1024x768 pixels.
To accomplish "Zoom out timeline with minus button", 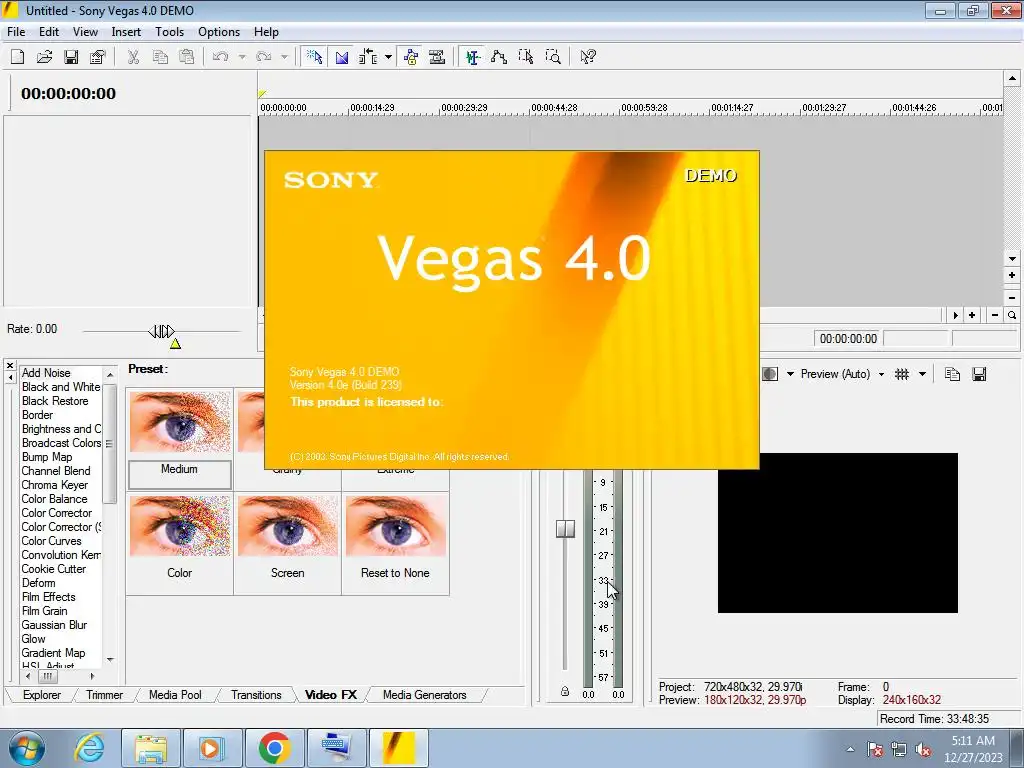I will (x=995, y=315).
